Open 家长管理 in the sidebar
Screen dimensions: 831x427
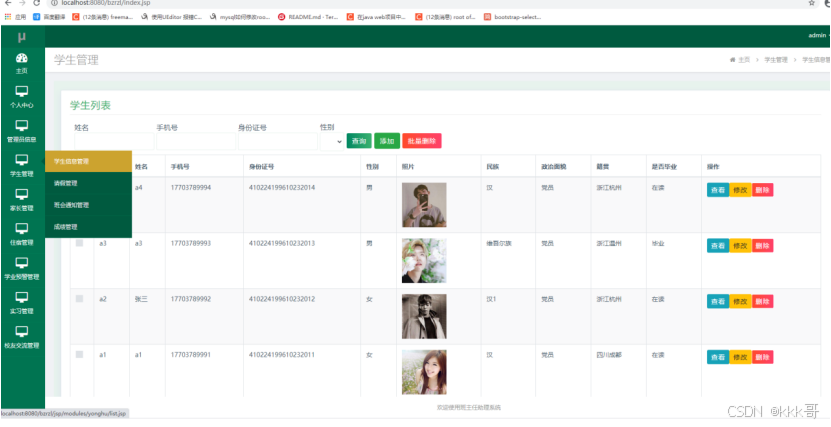(x=22, y=200)
